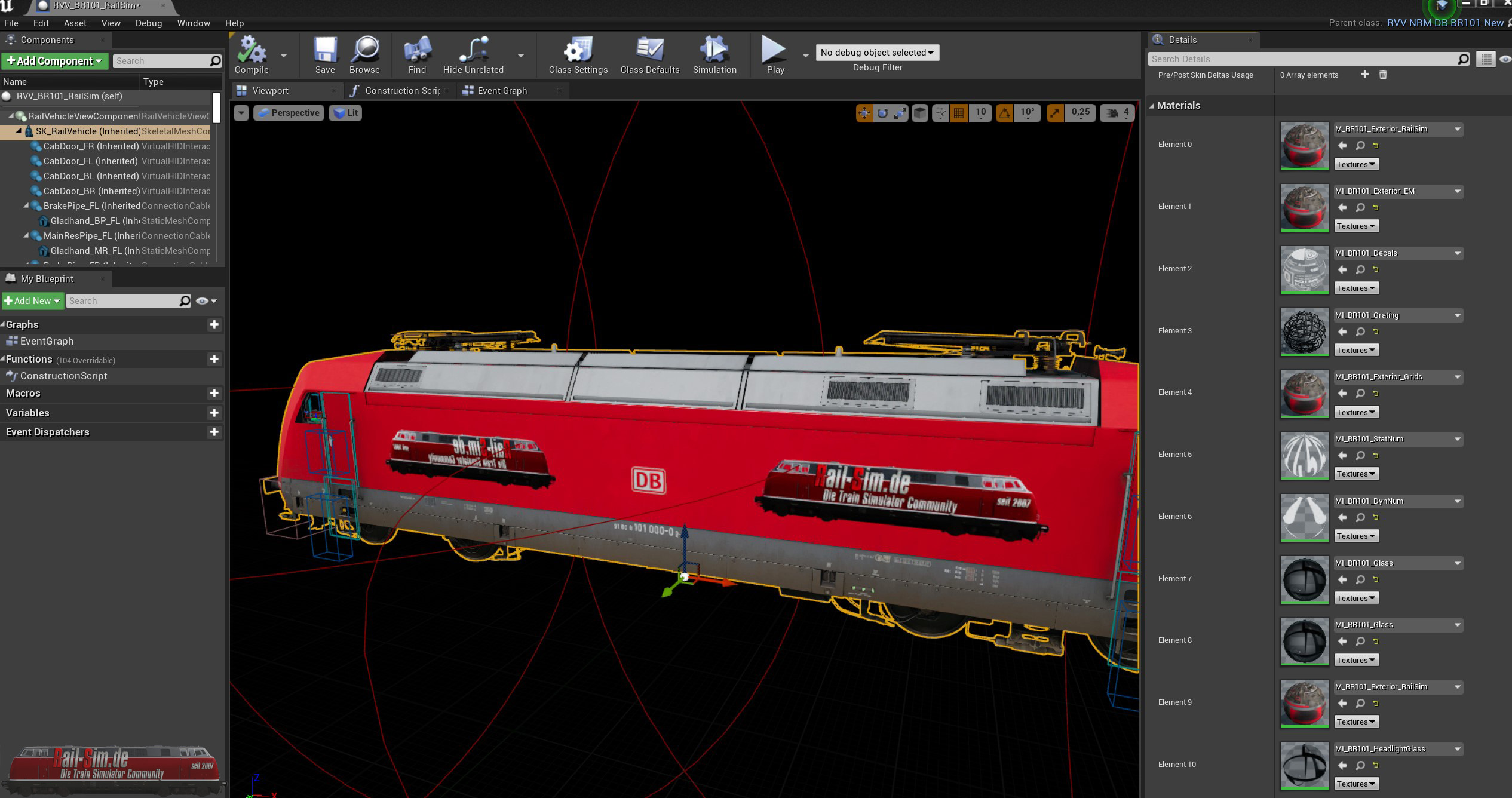Add a new function with plus

(x=214, y=359)
